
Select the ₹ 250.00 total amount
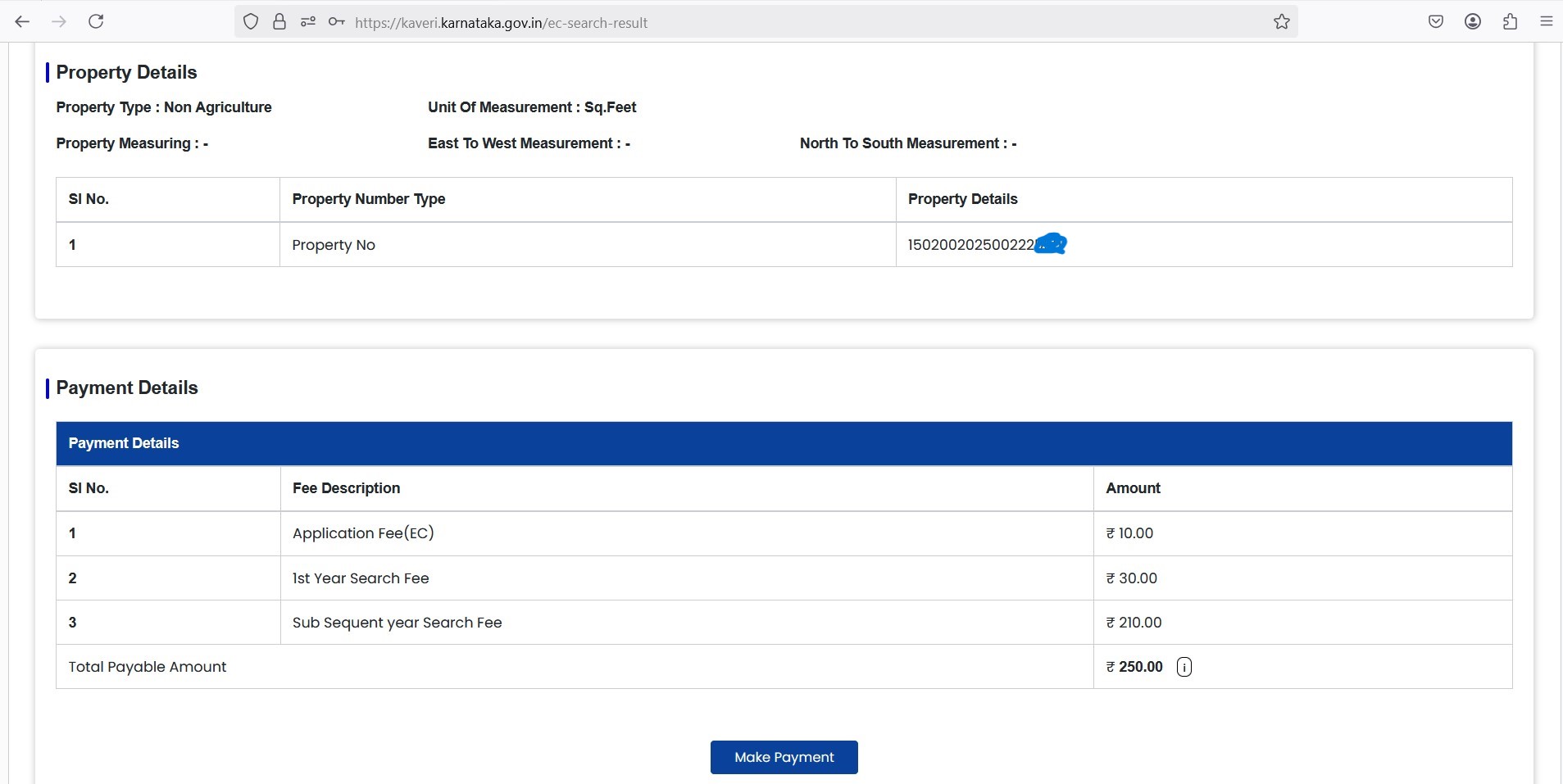tap(1134, 667)
